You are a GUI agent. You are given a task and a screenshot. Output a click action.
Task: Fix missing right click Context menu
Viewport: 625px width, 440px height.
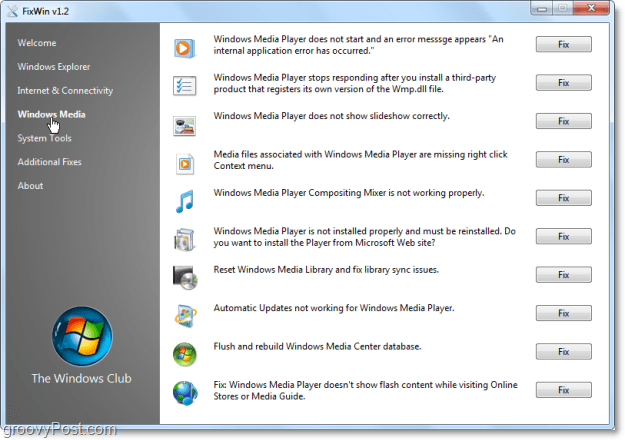[564, 159]
